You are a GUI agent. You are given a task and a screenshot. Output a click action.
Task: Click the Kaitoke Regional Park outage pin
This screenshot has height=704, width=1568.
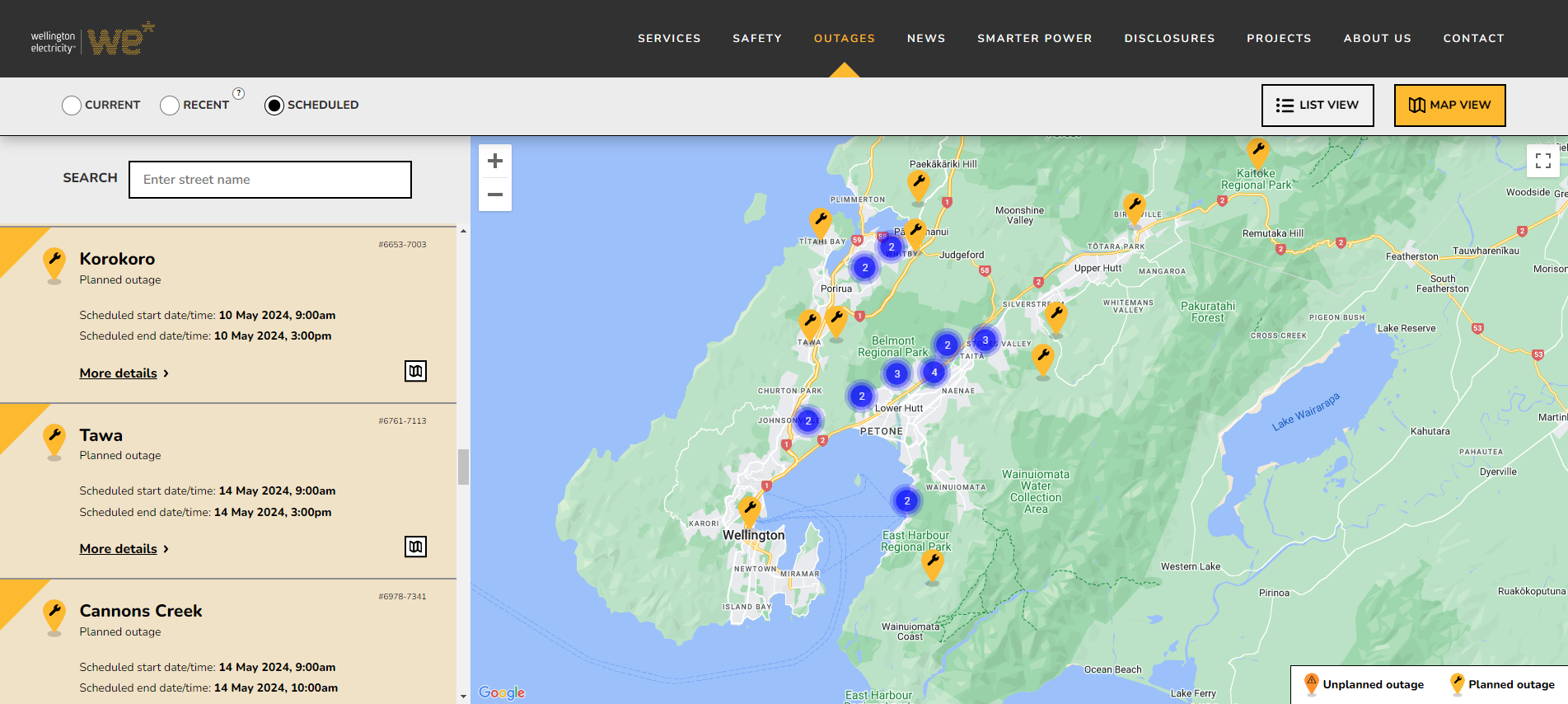pos(1257,152)
